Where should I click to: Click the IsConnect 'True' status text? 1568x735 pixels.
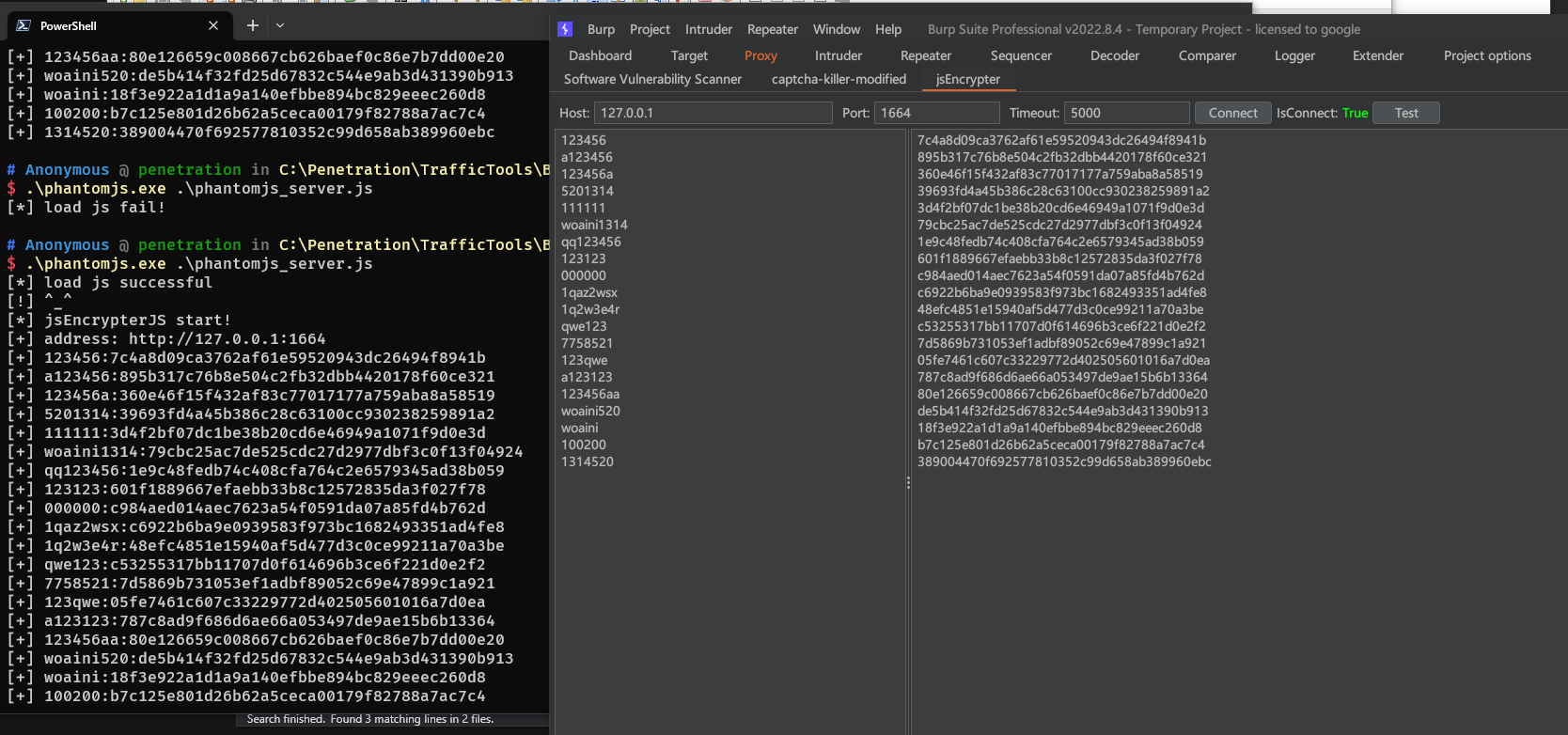click(x=1355, y=113)
